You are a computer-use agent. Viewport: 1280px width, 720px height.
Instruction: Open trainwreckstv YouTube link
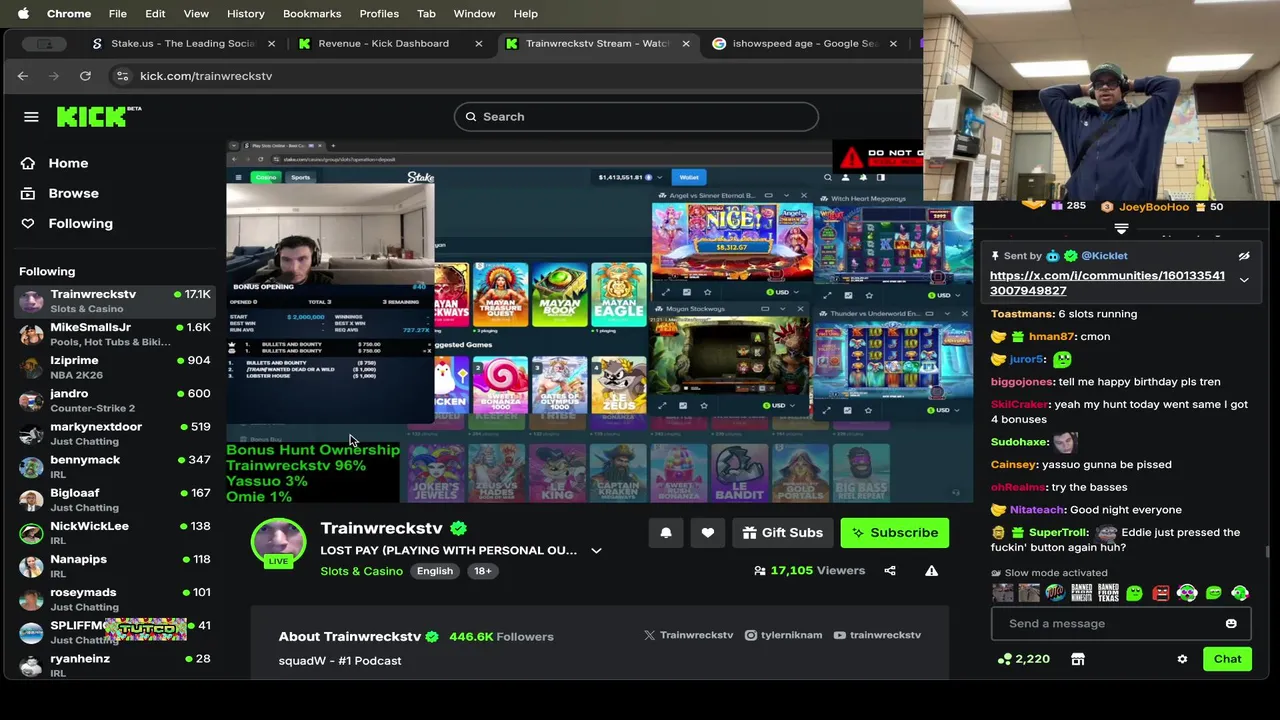click(x=877, y=635)
